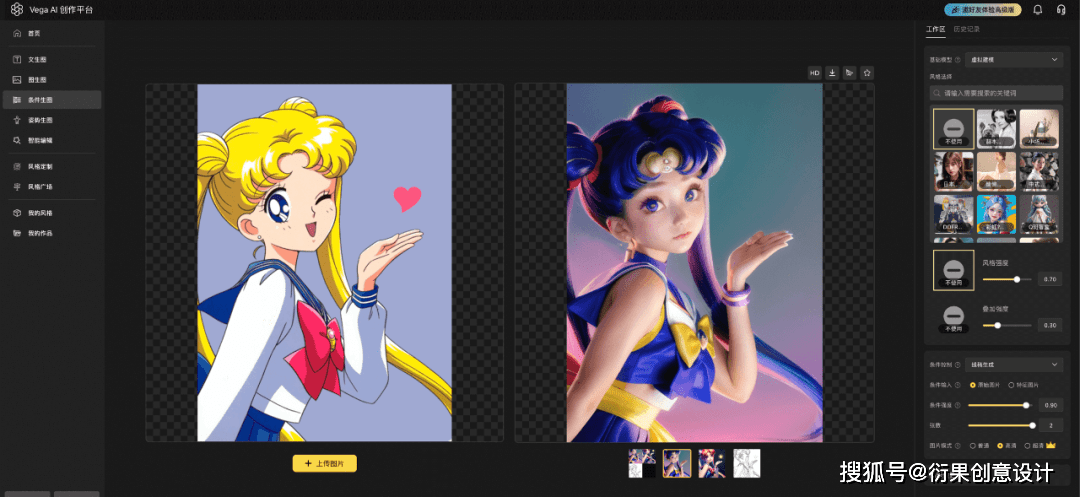The height and width of the screenshot is (497, 1080).
Task: Open notifications bell icon
Action: [x=1038, y=10]
